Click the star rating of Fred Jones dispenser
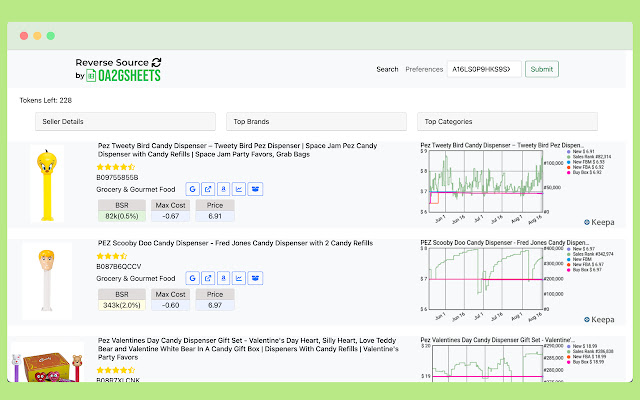 [112, 256]
